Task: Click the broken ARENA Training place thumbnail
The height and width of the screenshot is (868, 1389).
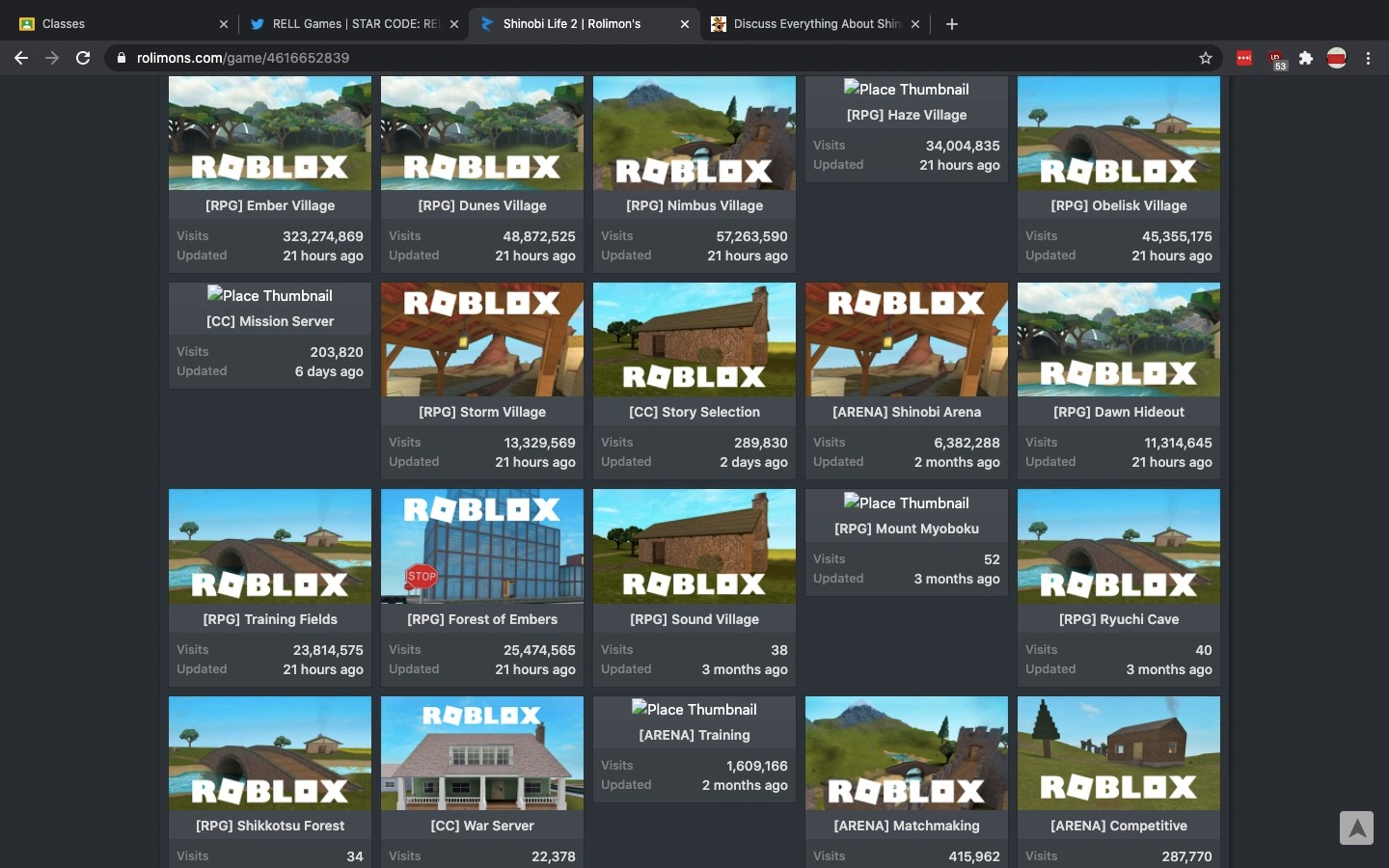Action: pos(694,709)
